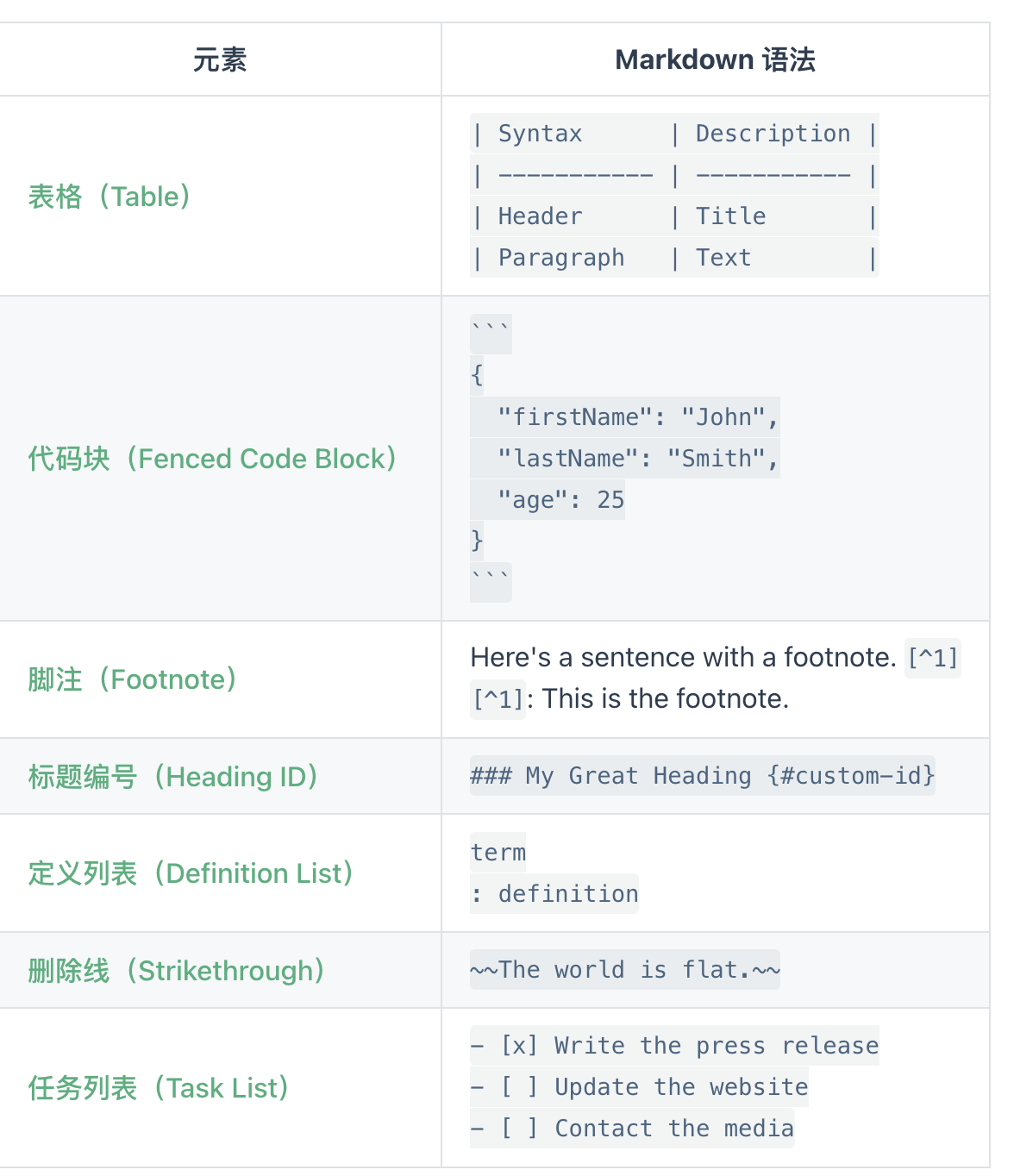Open the 代码块（Fenced Code Block）link

212,459
